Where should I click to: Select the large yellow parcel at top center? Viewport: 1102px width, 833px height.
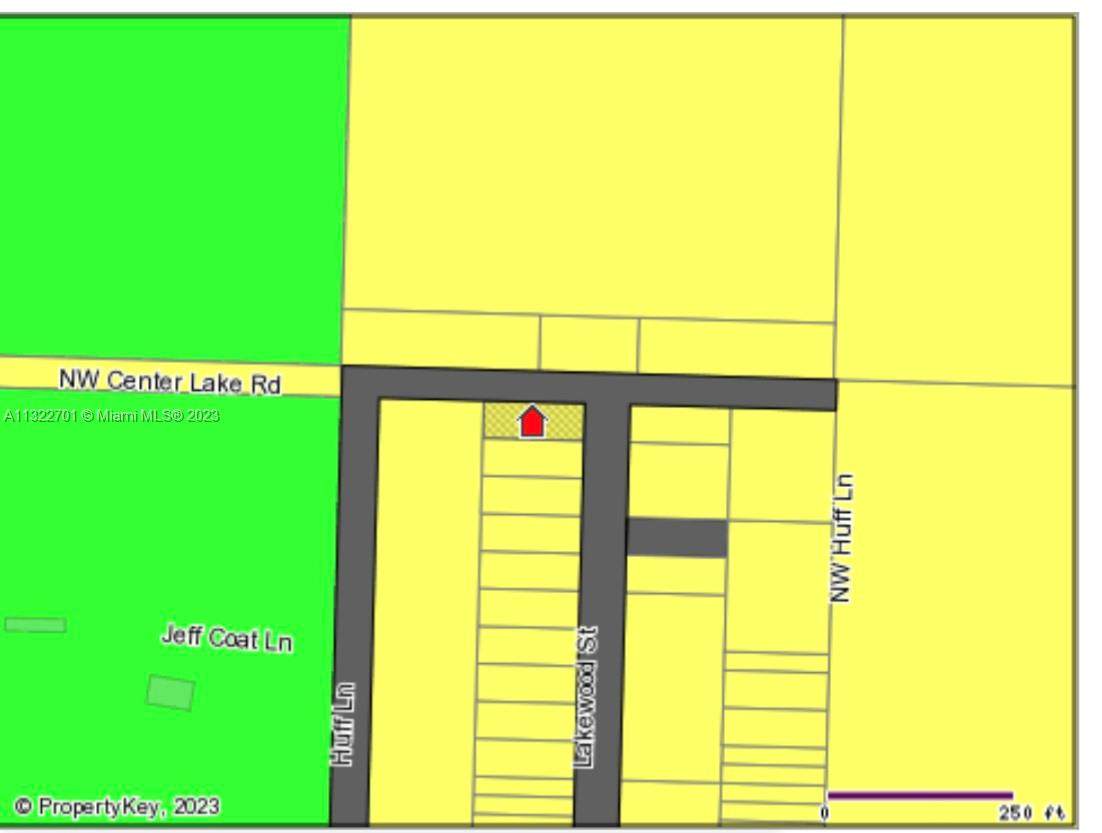[595, 165]
